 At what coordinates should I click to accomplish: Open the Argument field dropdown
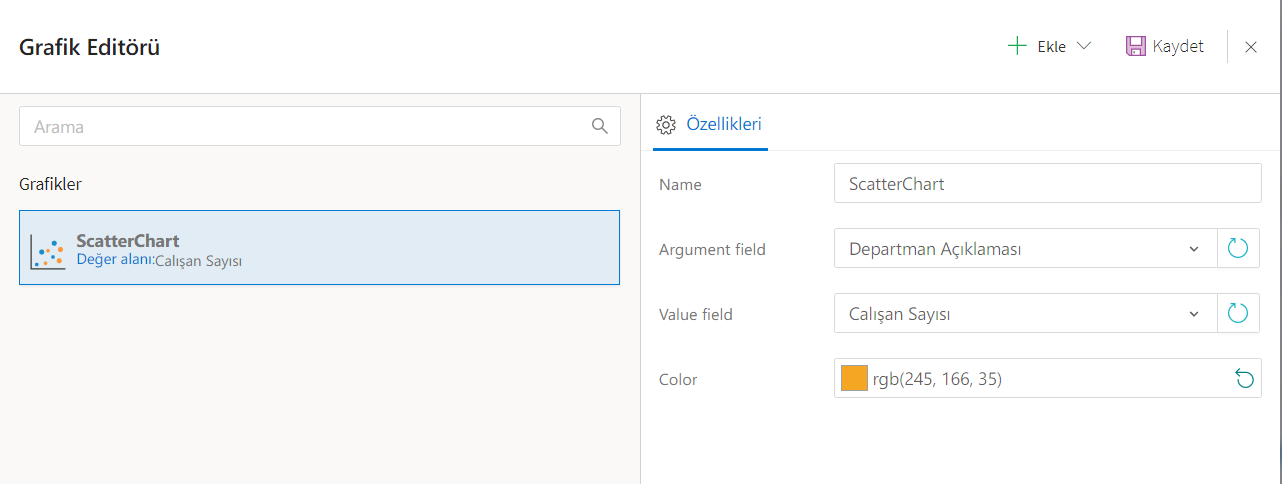(x=1193, y=249)
